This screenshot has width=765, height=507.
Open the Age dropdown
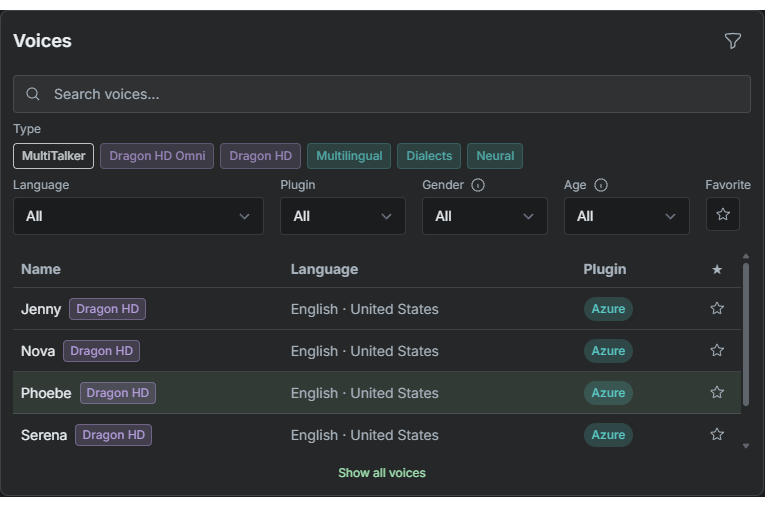click(626, 216)
